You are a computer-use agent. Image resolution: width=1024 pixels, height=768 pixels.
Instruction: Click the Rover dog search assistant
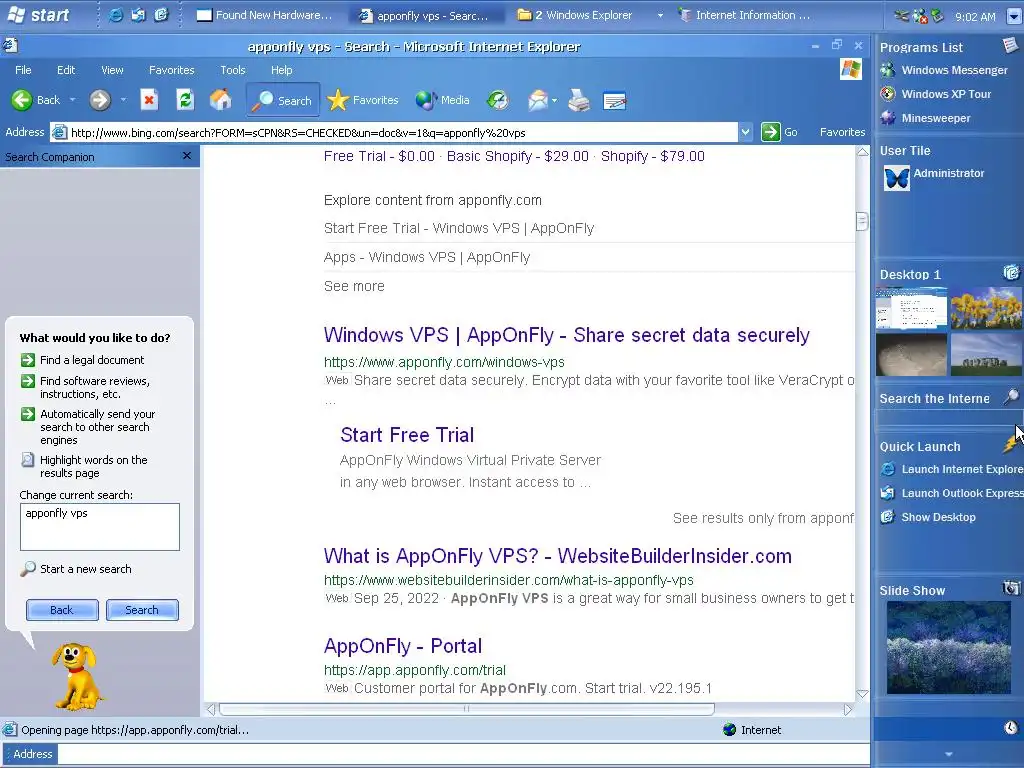pyautogui.click(x=77, y=677)
